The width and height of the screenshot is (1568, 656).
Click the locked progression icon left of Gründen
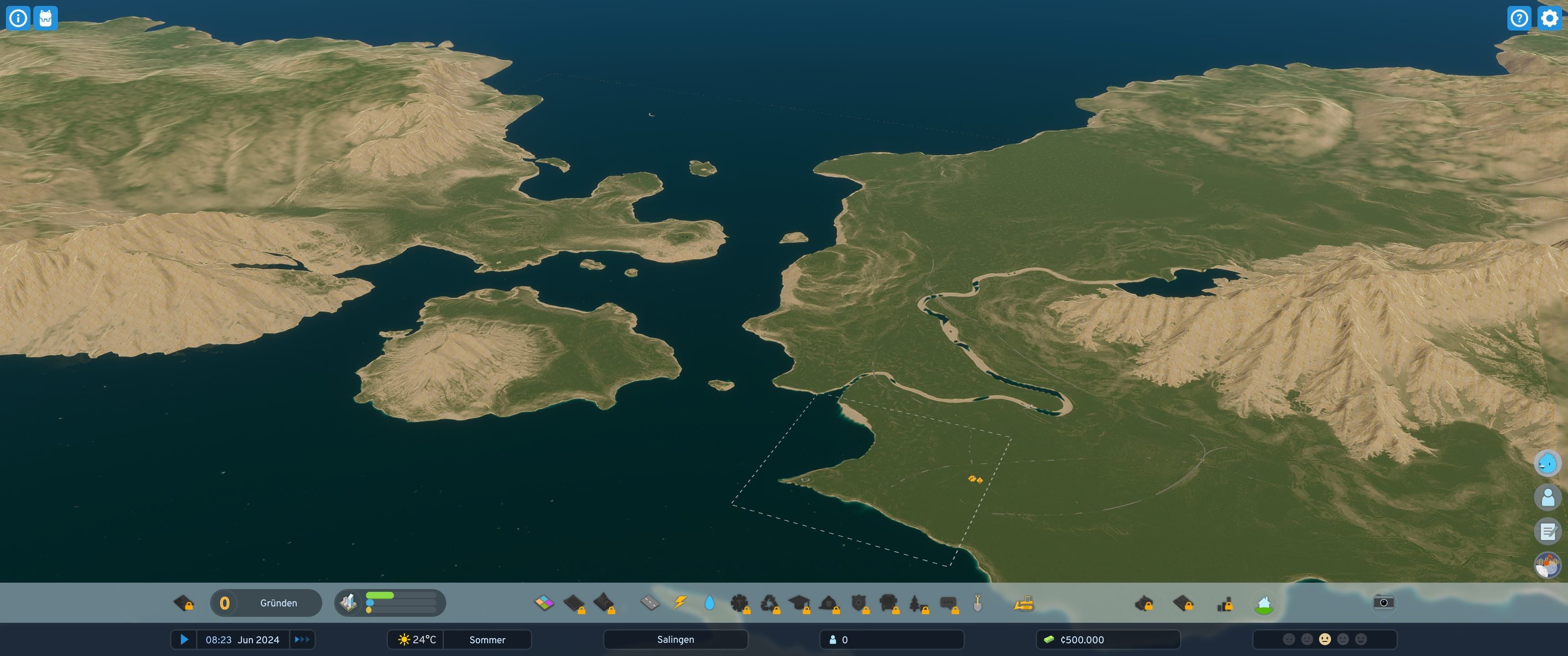pyautogui.click(x=183, y=602)
